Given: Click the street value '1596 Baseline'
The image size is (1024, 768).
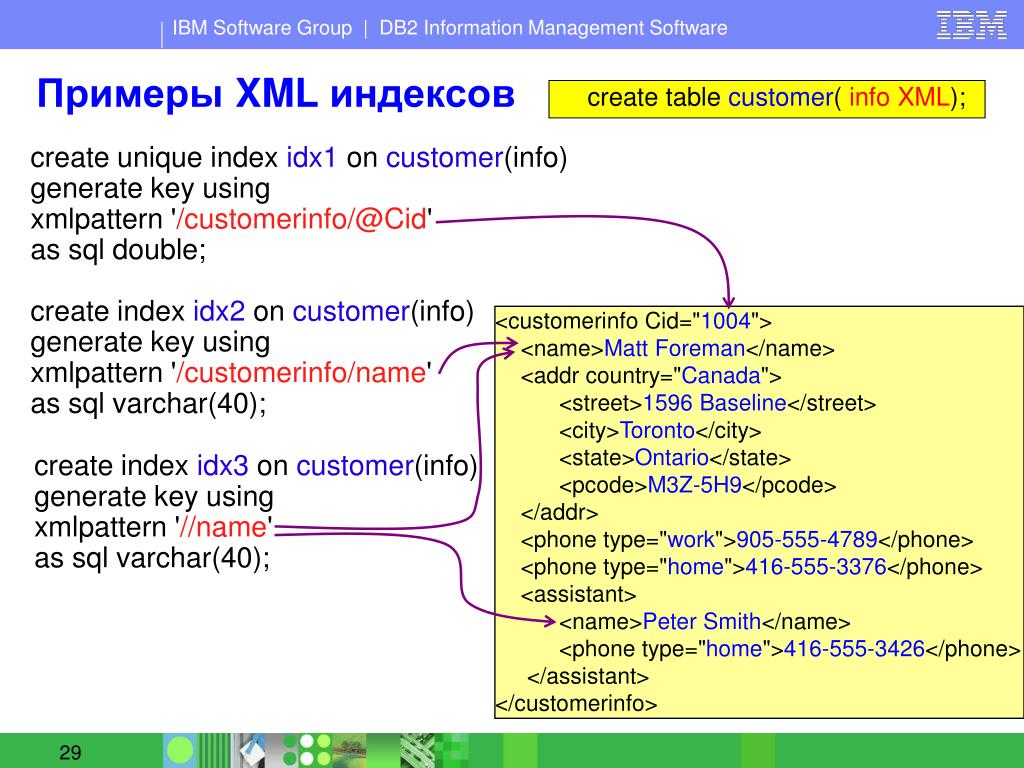Looking at the screenshot, I should click(x=714, y=403).
